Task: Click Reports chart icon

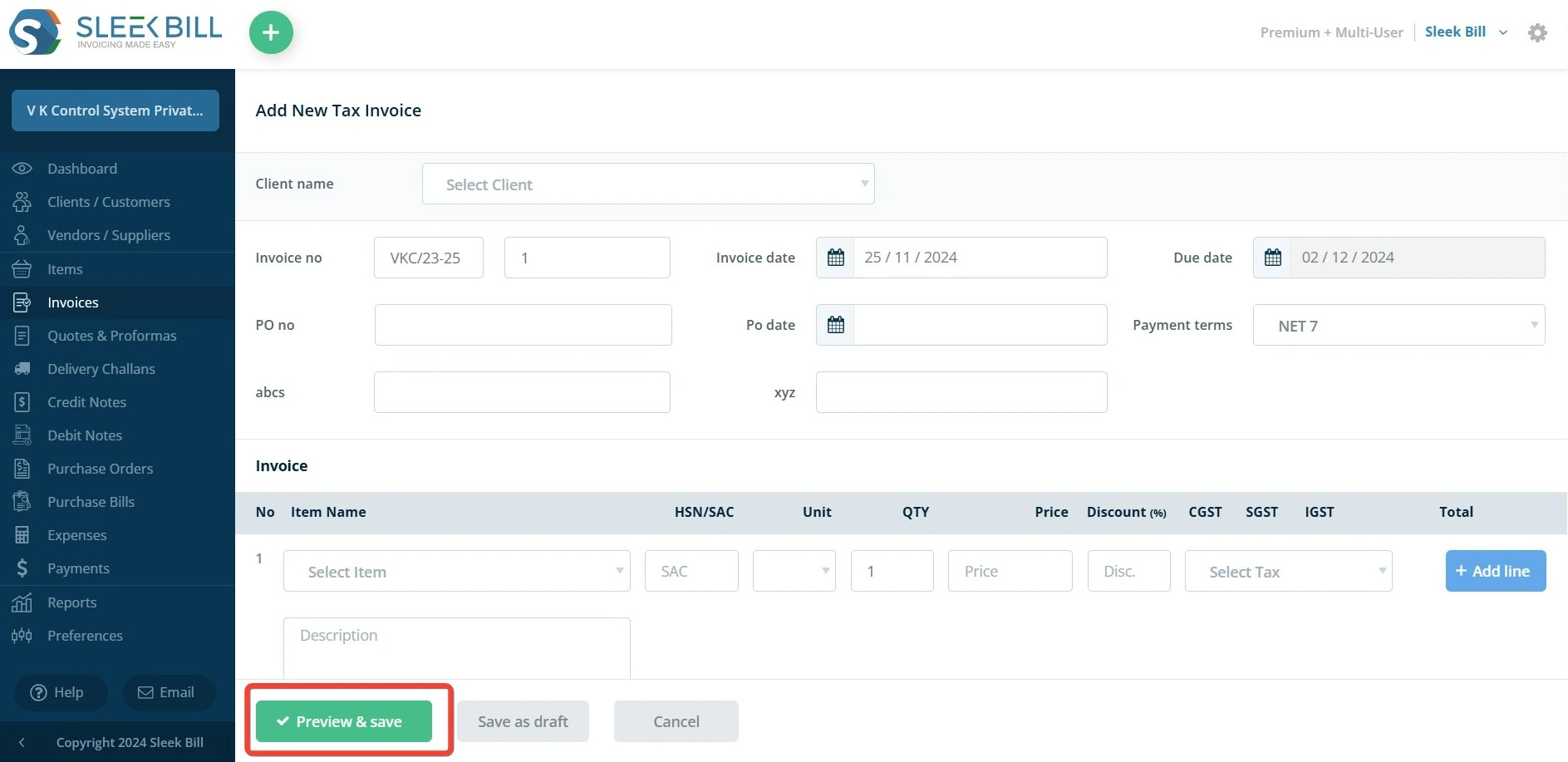Action: coord(22,602)
